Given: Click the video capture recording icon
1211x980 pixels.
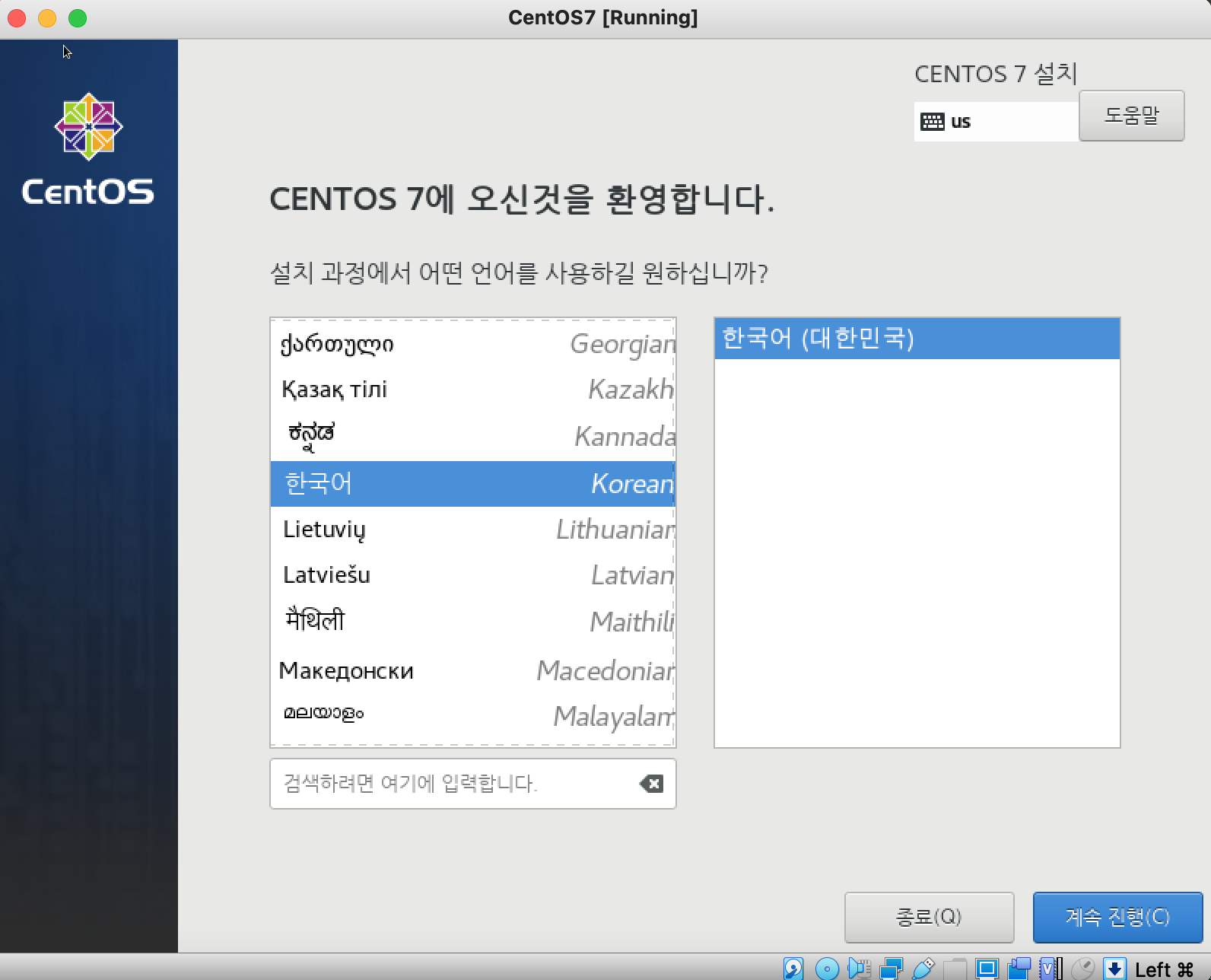Looking at the screenshot, I should click(x=1019, y=969).
